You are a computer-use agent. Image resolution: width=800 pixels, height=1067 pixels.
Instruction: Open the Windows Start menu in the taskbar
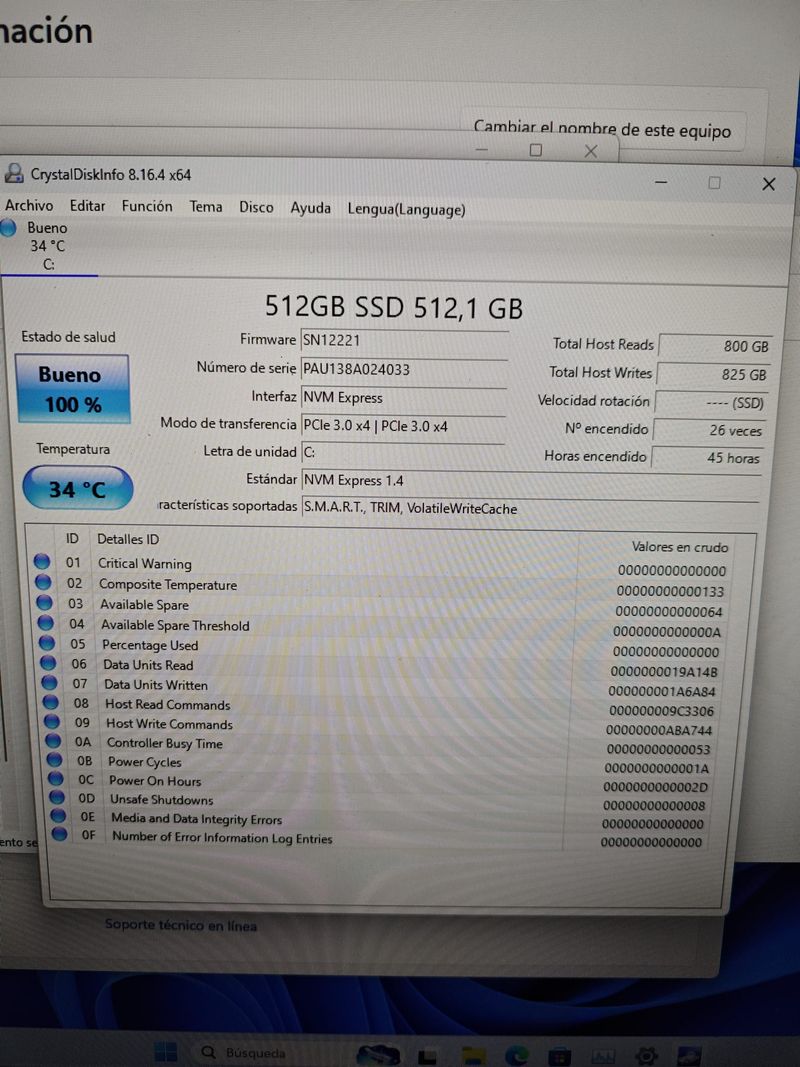[x=165, y=1052]
